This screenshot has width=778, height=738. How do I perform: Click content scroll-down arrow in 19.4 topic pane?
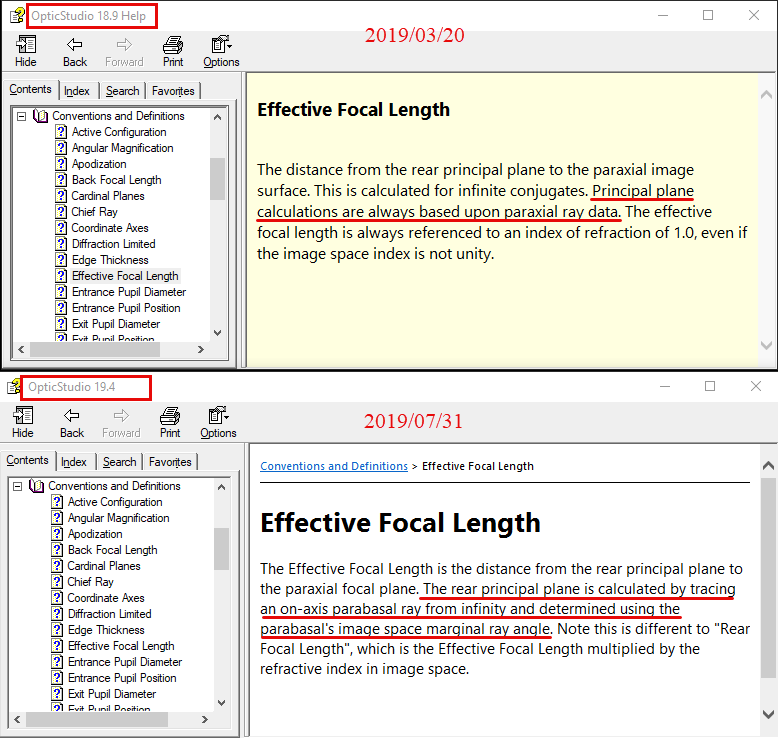pos(768,715)
